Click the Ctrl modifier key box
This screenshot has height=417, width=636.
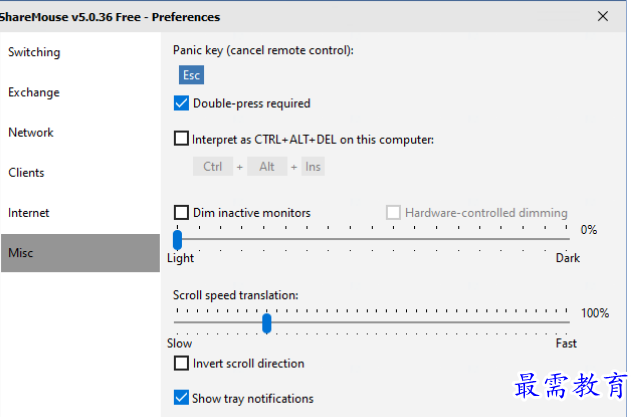[x=212, y=167]
